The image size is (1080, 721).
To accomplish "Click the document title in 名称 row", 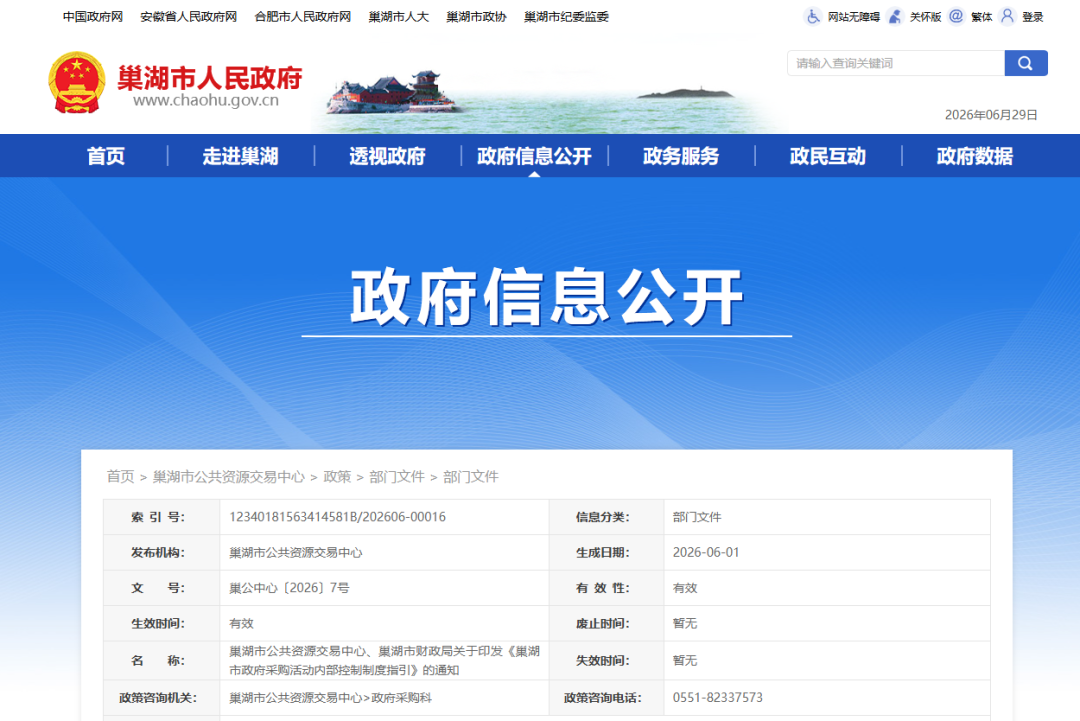I will click(x=384, y=660).
